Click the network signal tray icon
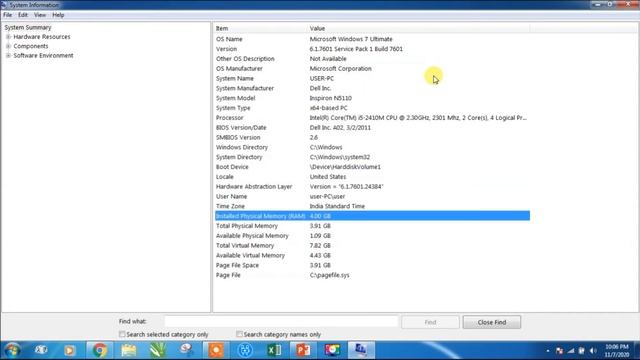The image size is (640, 360). [x=571, y=351]
